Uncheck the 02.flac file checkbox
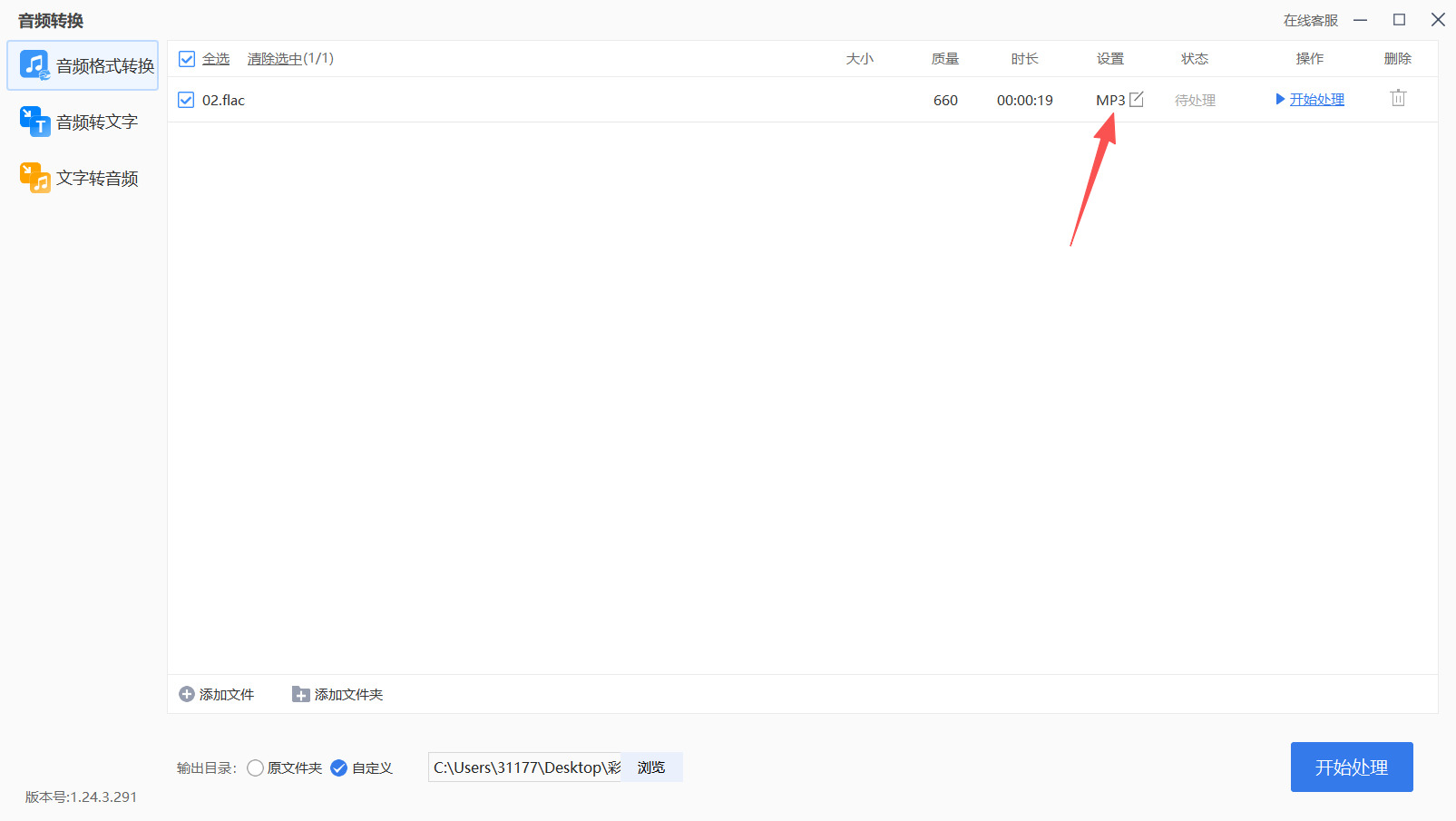 [x=186, y=100]
